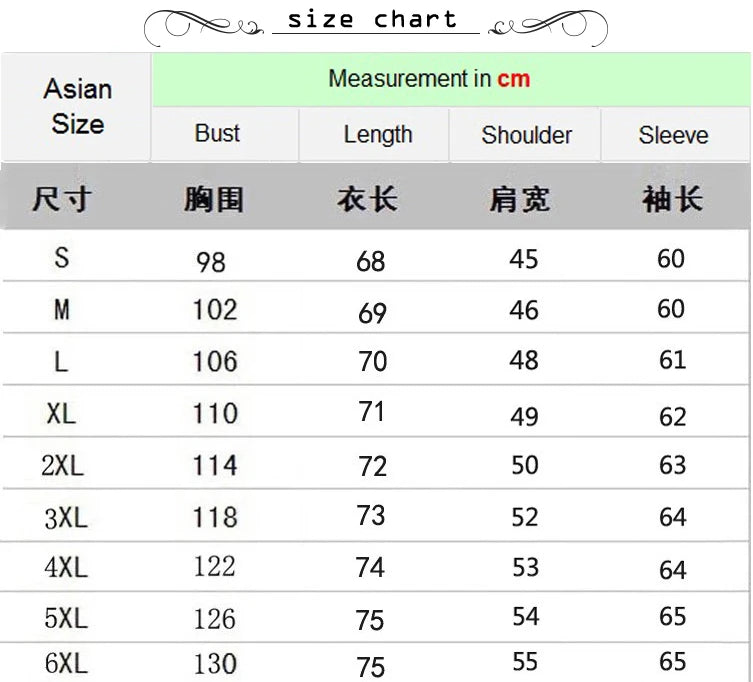Select the XL size row label
The height and width of the screenshot is (682, 753).
point(61,413)
